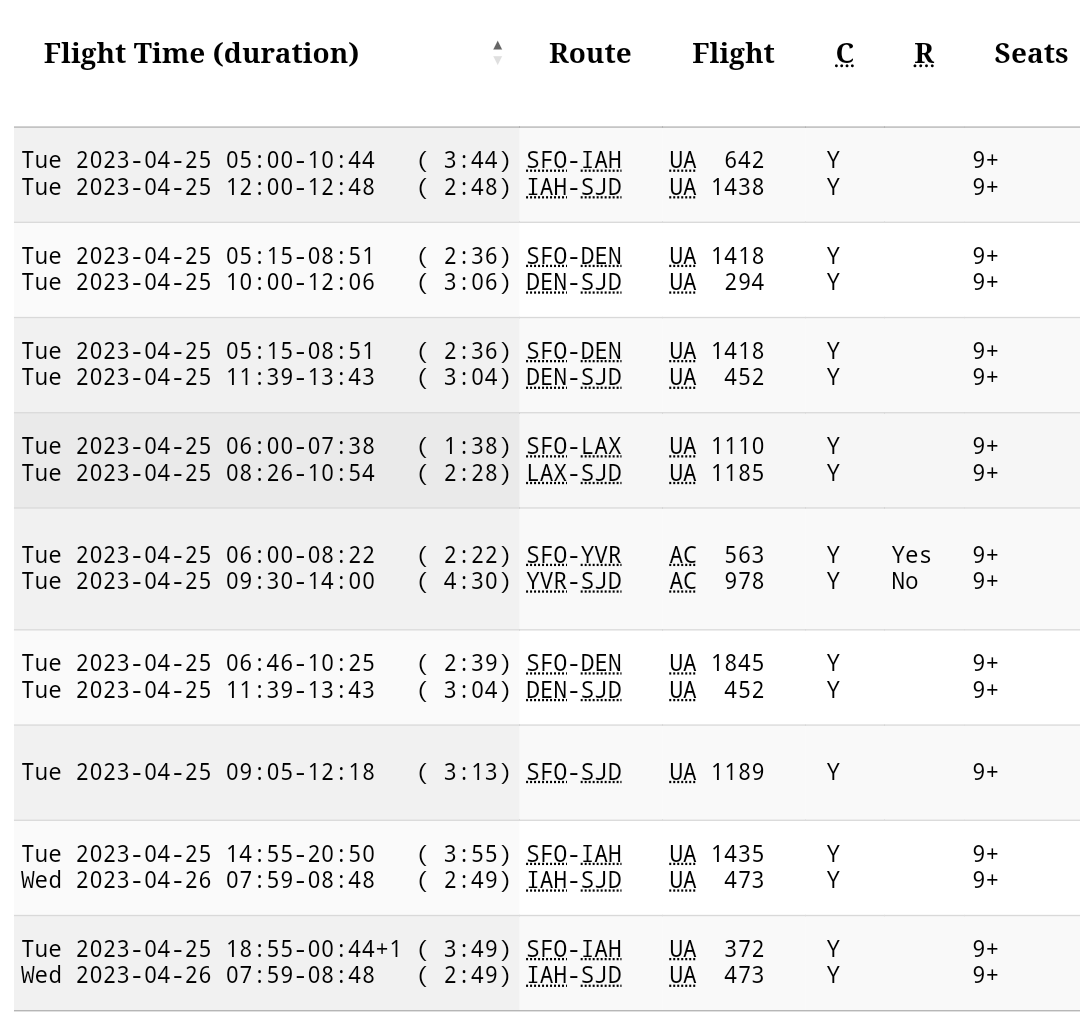Click the C column header abbreviation
The height and width of the screenshot is (1032, 1080).
845,53
